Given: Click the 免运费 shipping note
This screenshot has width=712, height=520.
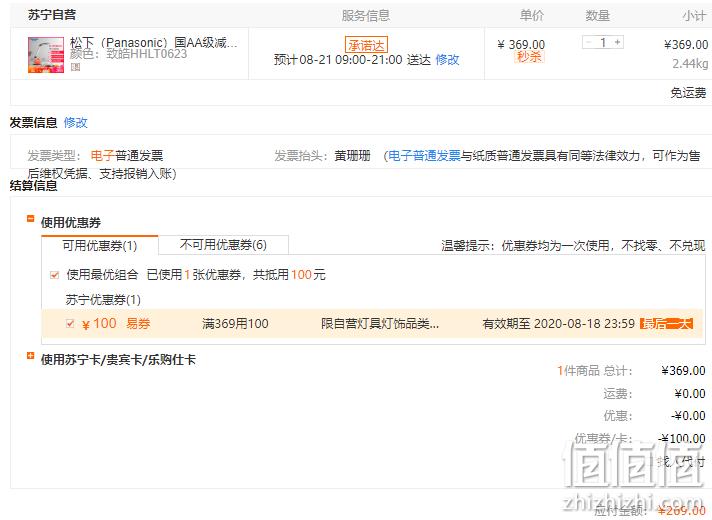Looking at the screenshot, I should coord(688,93).
